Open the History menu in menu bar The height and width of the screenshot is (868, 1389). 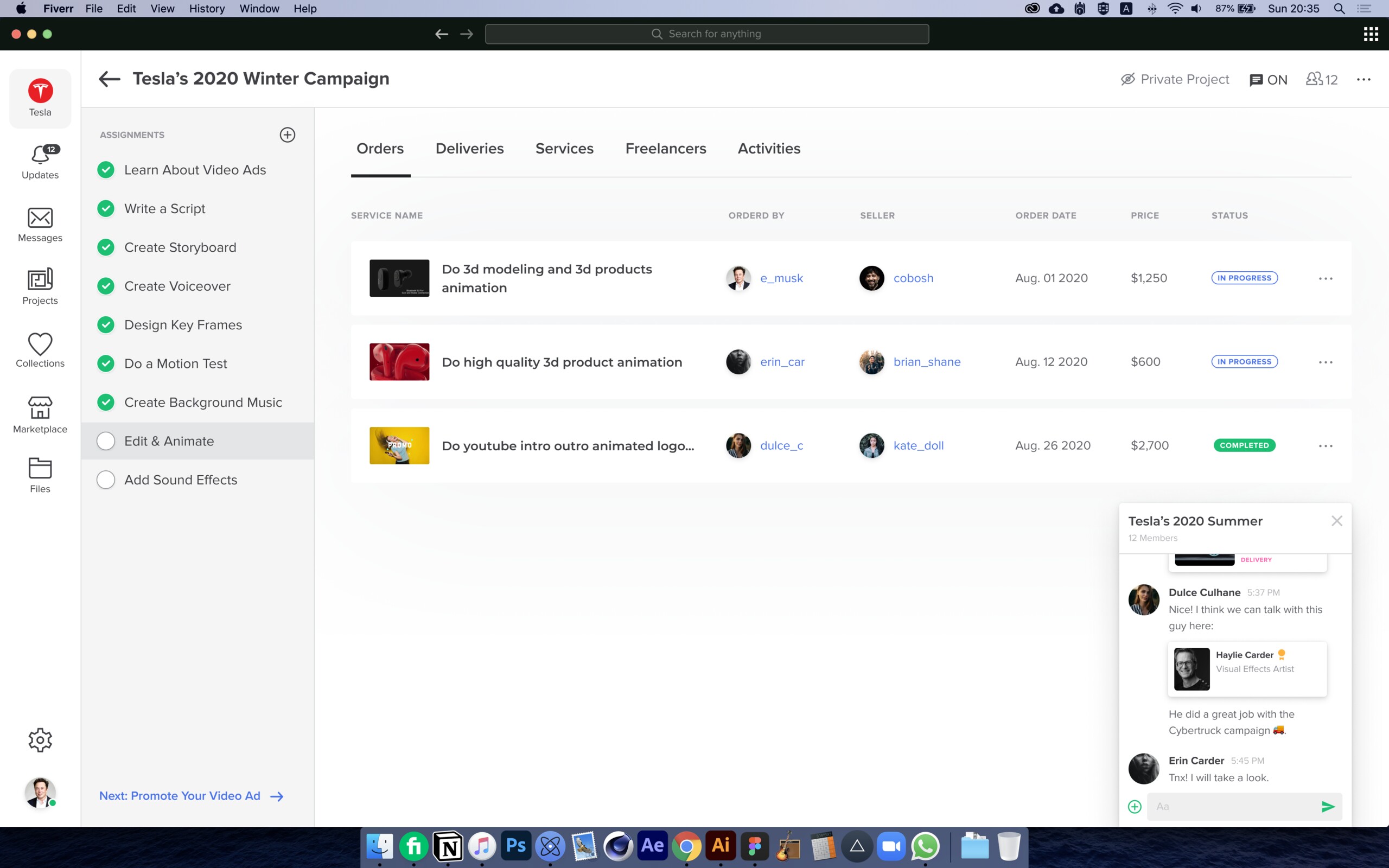207,9
